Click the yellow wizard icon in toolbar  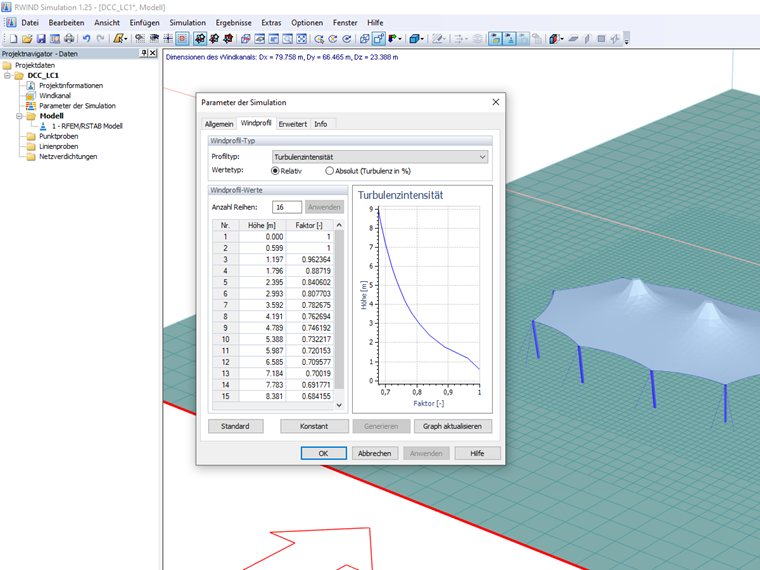118,39
